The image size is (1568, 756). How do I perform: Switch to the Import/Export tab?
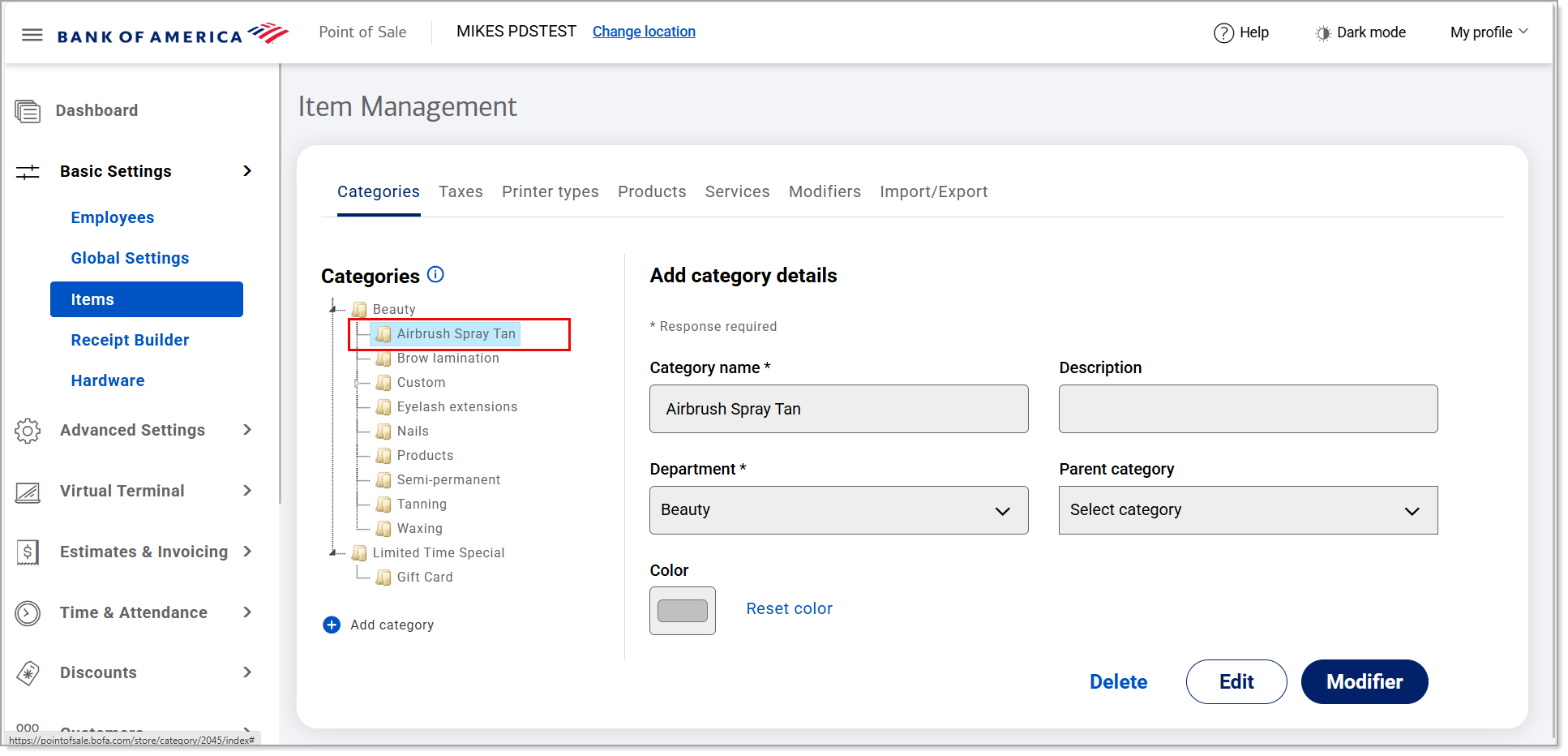(933, 192)
